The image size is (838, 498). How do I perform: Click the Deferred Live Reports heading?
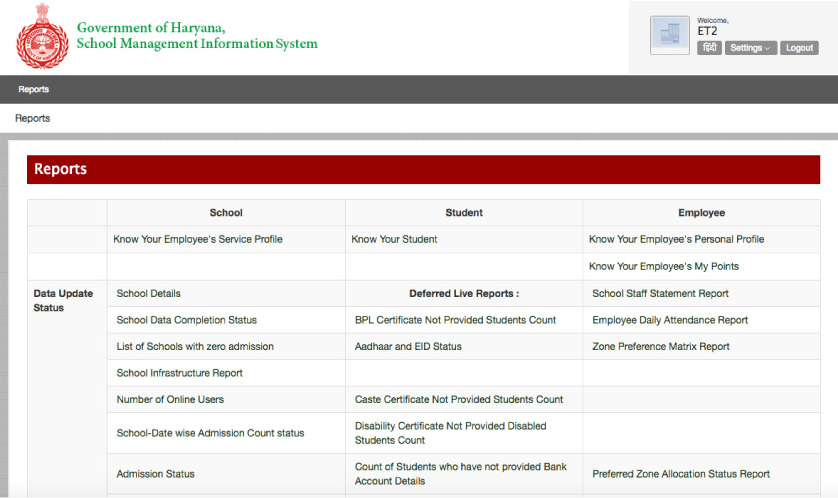click(x=464, y=293)
